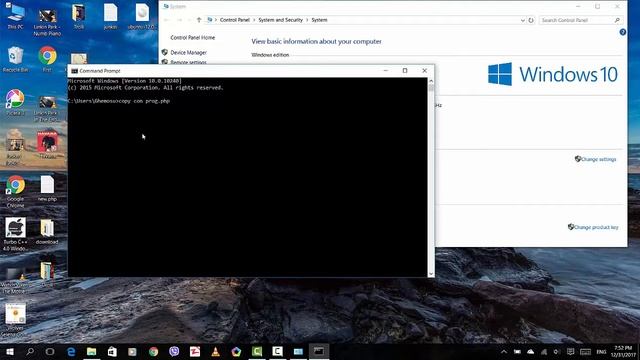640x360 pixels.
Task: Open the This PC desktop icon
Action: click(15, 16)
